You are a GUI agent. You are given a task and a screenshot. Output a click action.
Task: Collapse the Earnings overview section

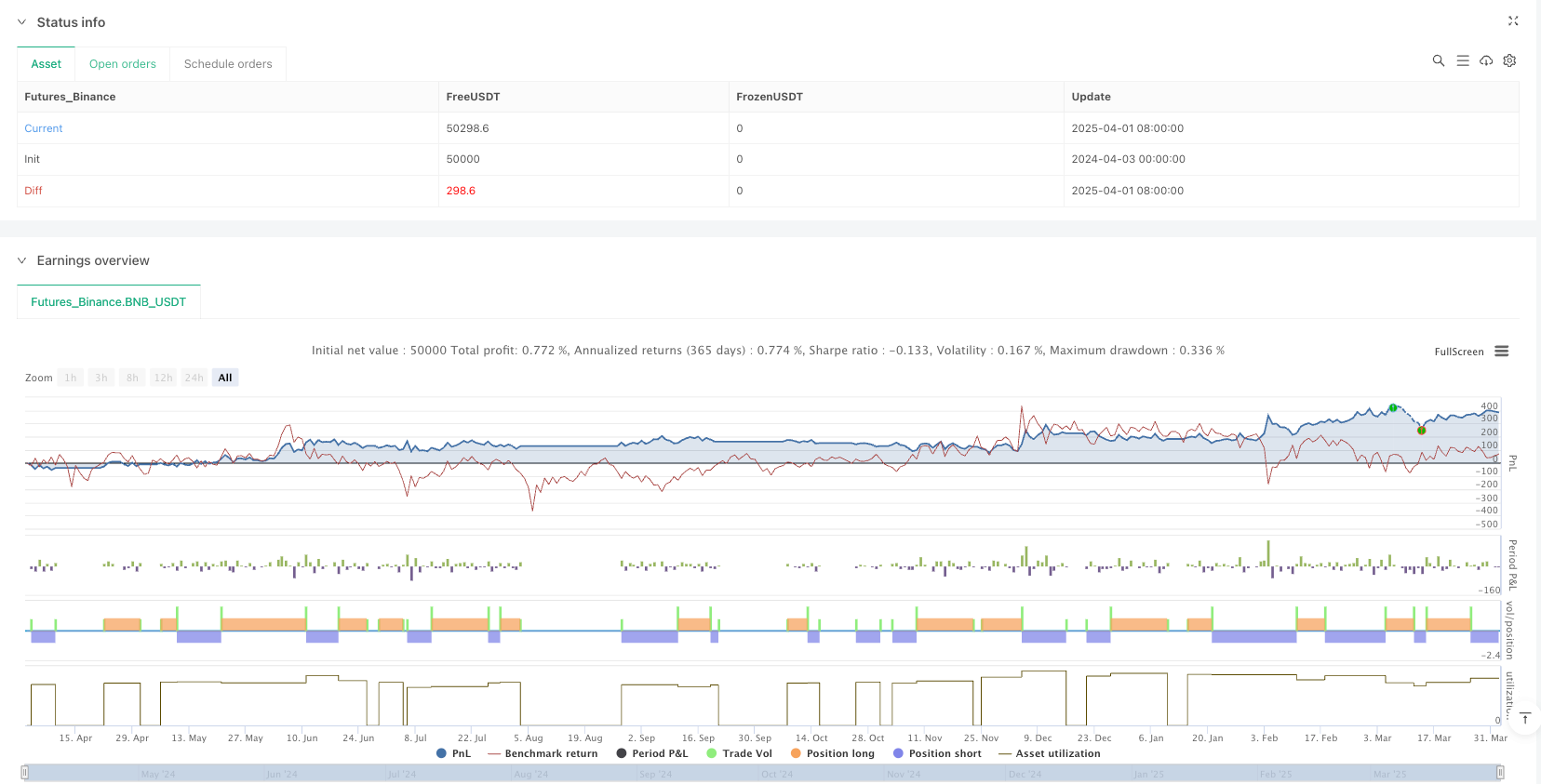click(x=22, y=261)
